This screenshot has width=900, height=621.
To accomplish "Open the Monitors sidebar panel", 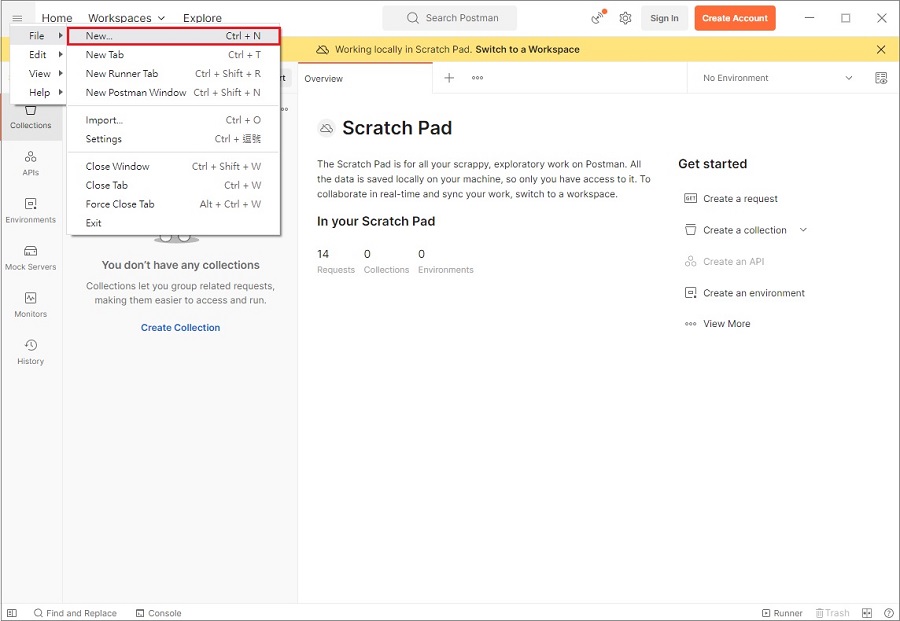I will coord(30,304).
